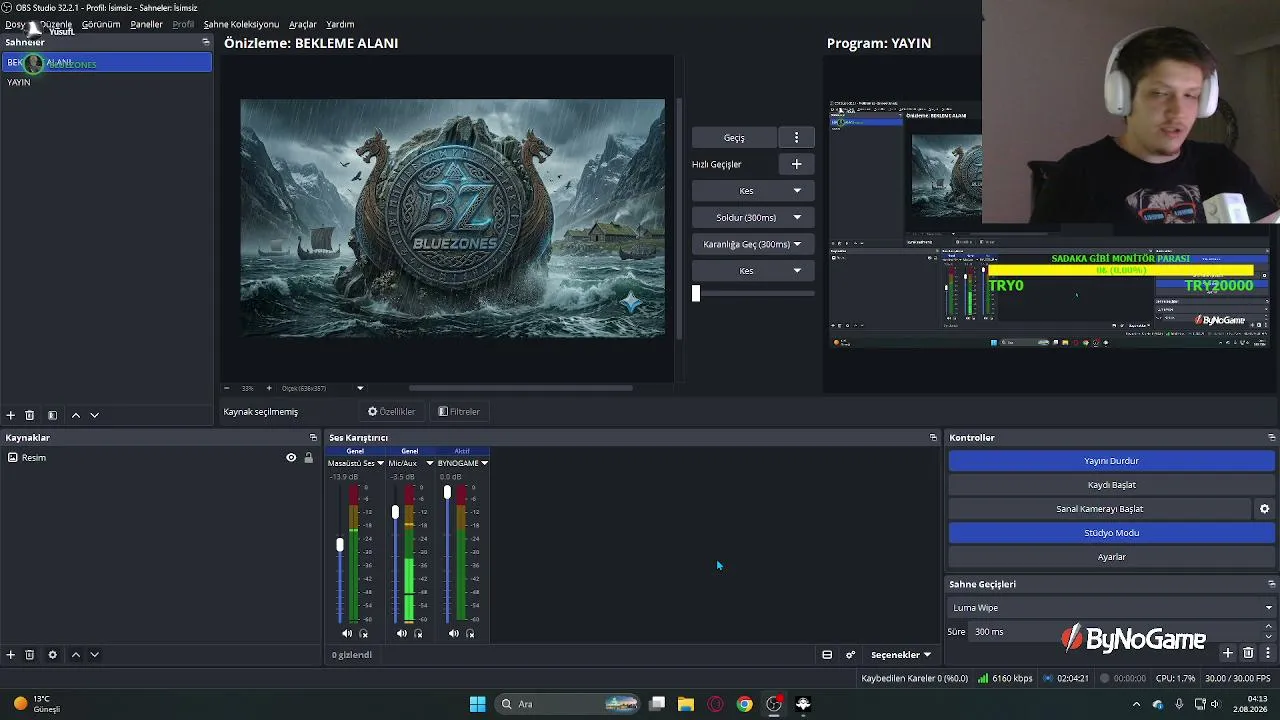Move the scene up in the Sahneler list
The height and width of the screenshot is (720, 1280).
click(75, 415)
